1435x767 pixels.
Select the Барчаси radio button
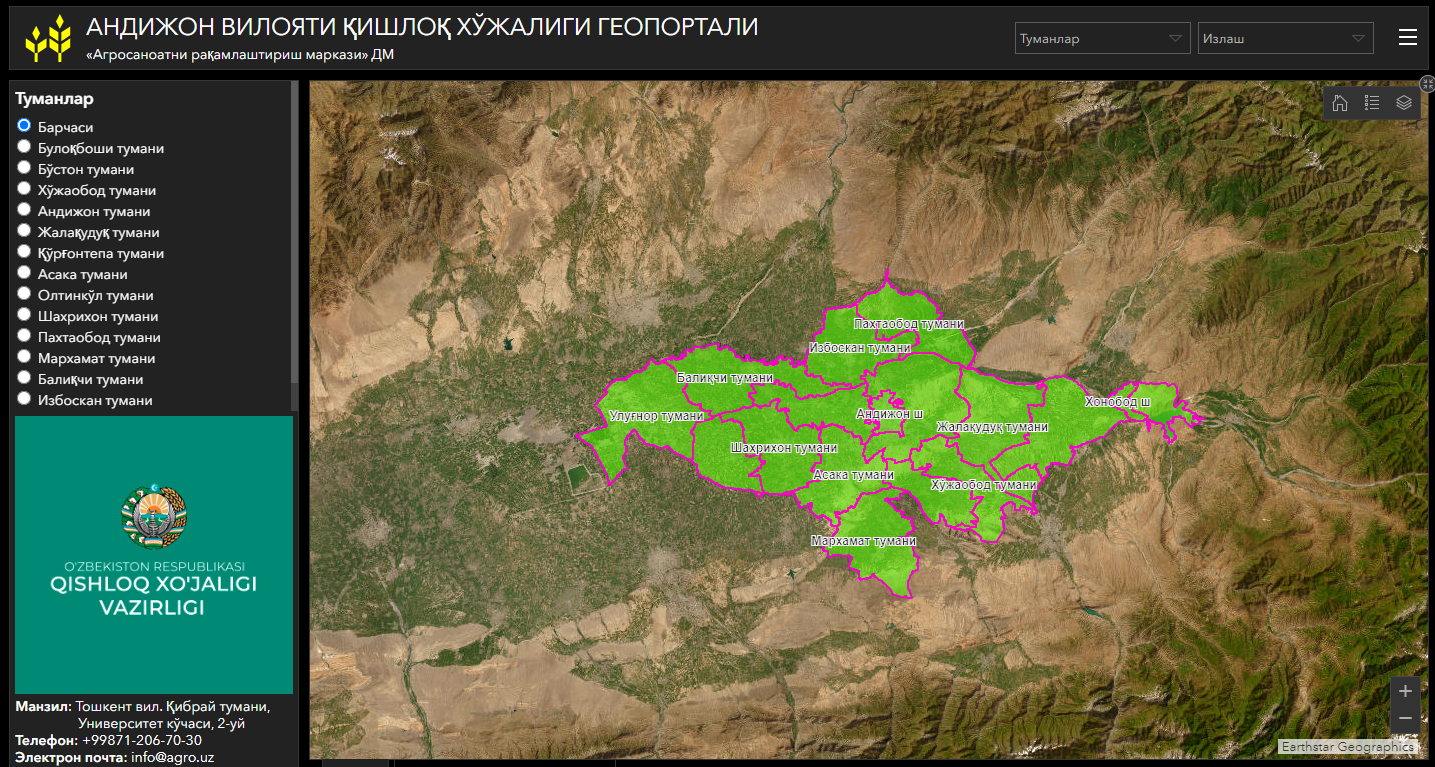[x=24, y=126]
